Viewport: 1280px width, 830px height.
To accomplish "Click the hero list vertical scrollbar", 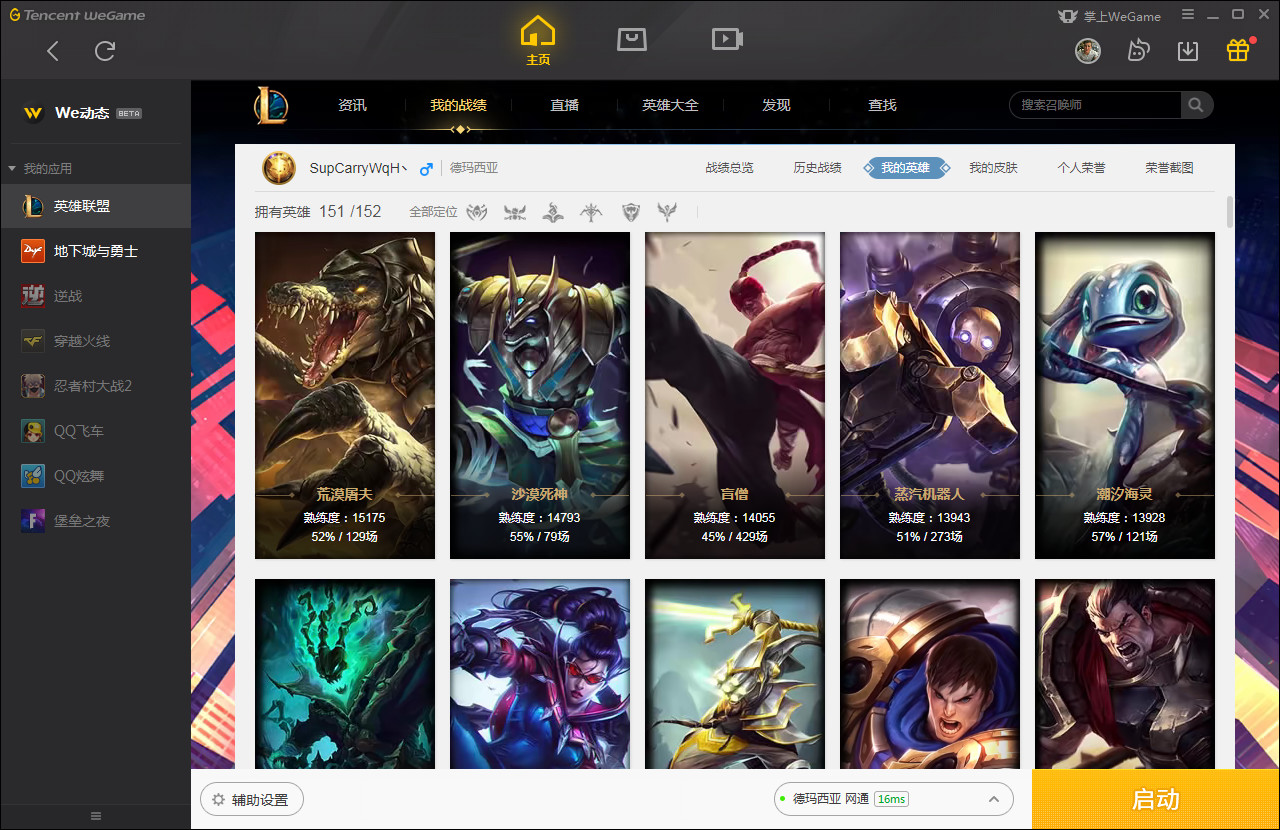I will tap(1229, 212).
